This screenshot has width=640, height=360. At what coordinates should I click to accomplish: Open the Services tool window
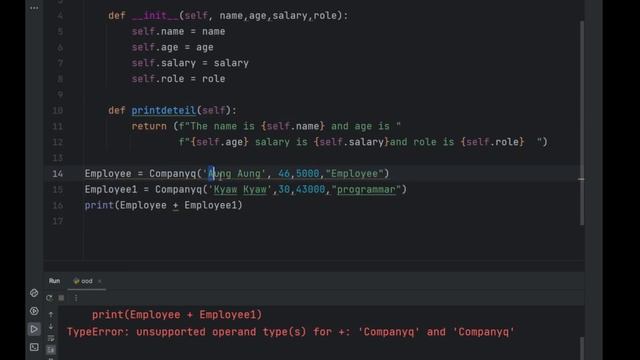coord(34,311)
